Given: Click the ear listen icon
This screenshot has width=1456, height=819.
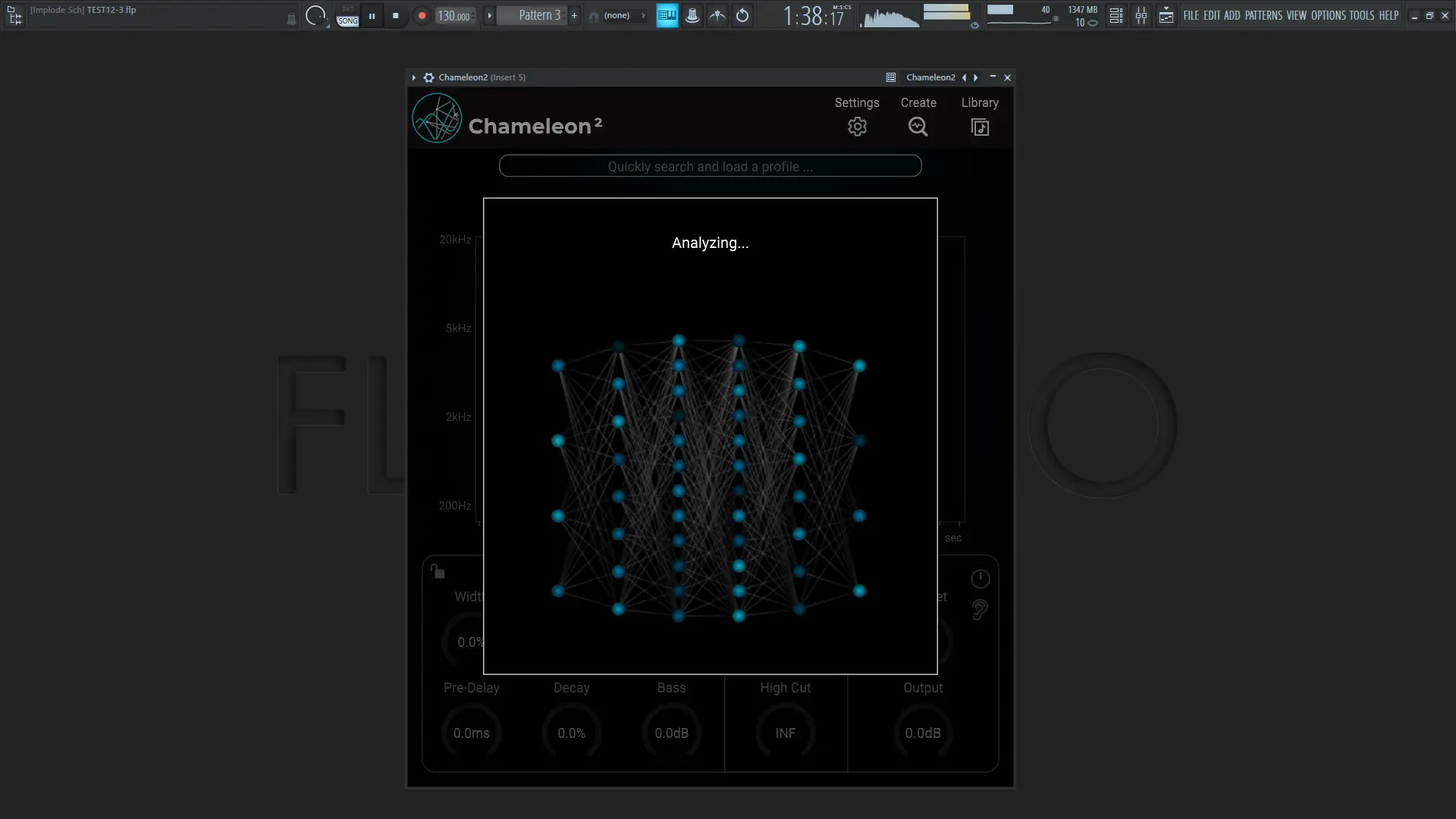Looking at the screenshot, I should (x=980, y=610).
